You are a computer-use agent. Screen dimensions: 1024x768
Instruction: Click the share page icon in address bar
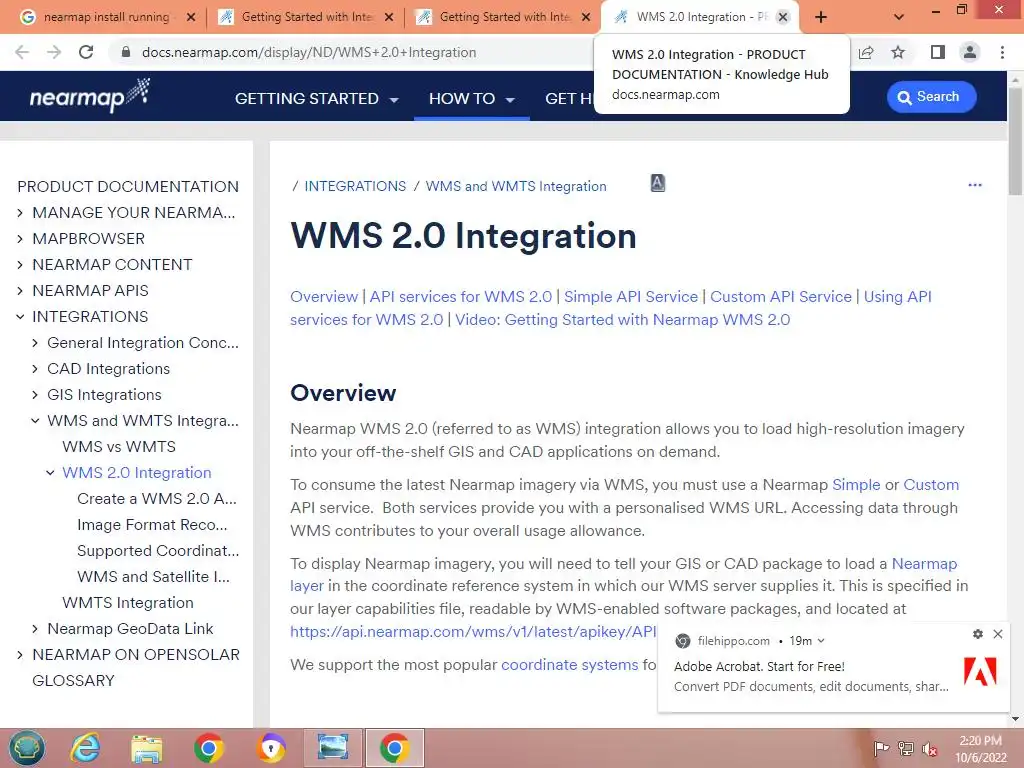coord(866,52)
